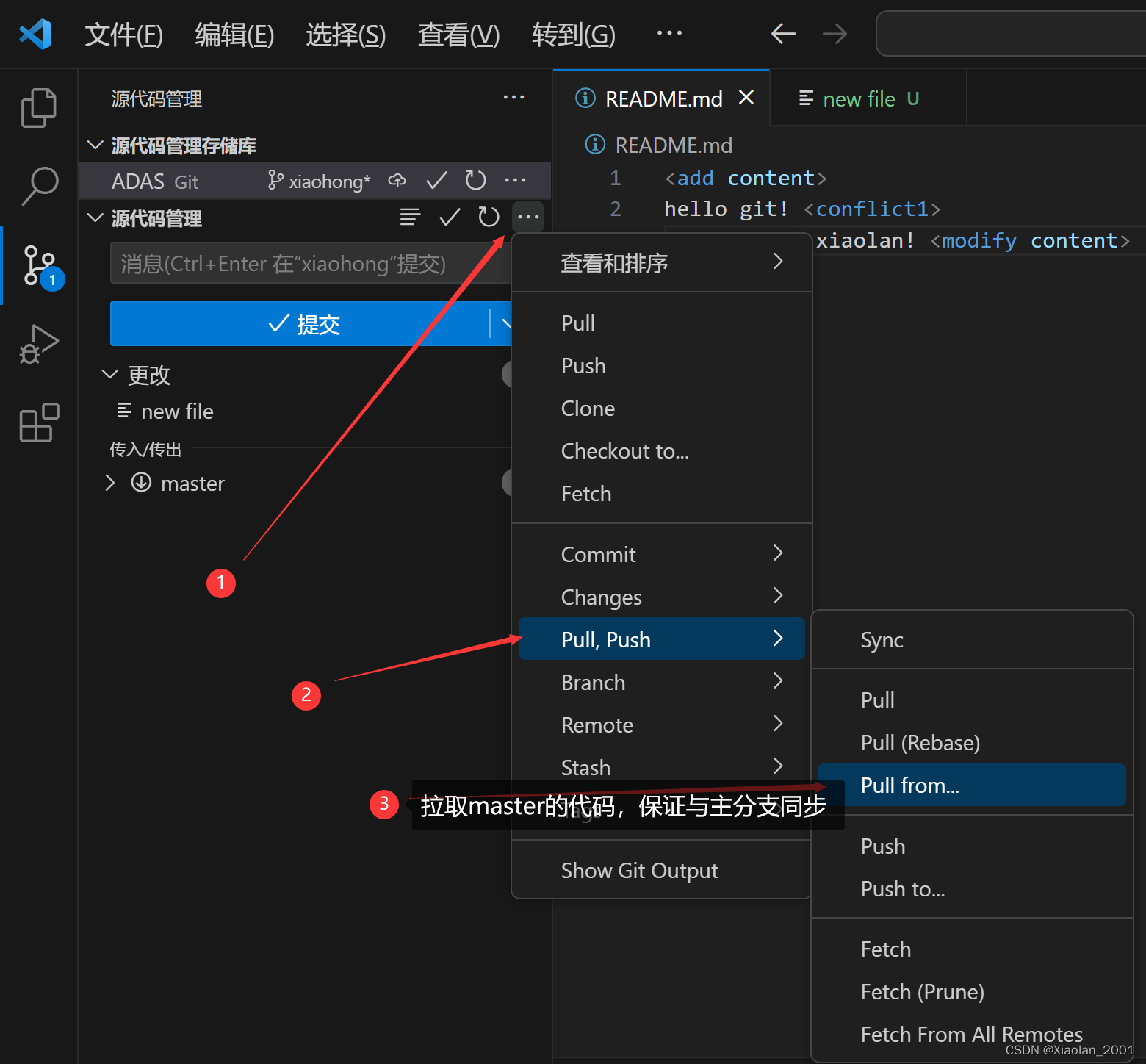
Task: Expand the Changes submenu
Action: click(661, 597)
